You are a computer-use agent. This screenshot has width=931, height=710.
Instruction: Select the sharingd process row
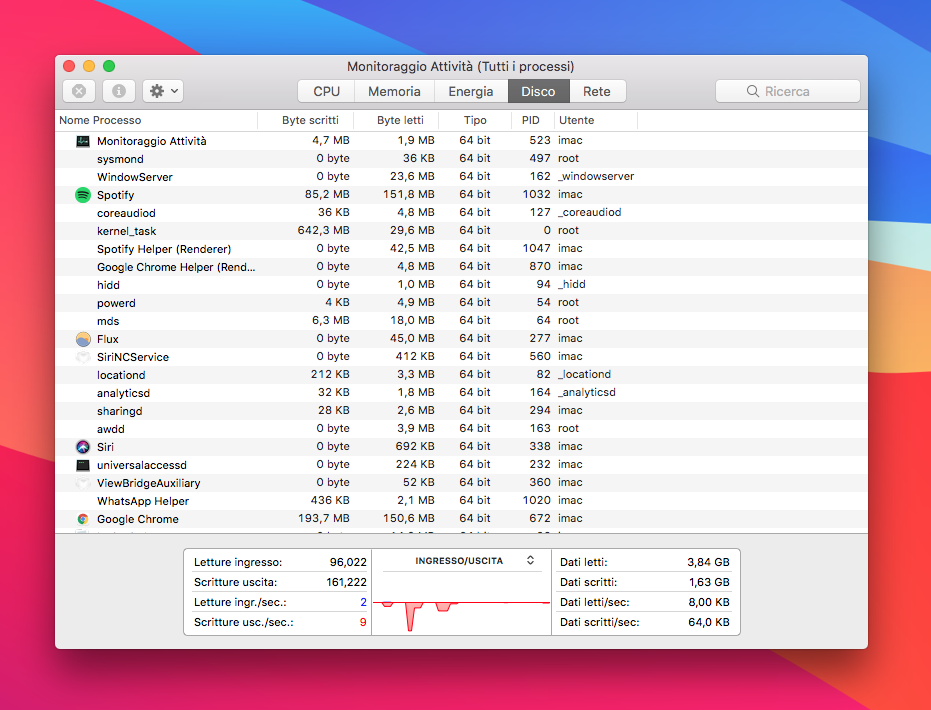coord(461,411)
